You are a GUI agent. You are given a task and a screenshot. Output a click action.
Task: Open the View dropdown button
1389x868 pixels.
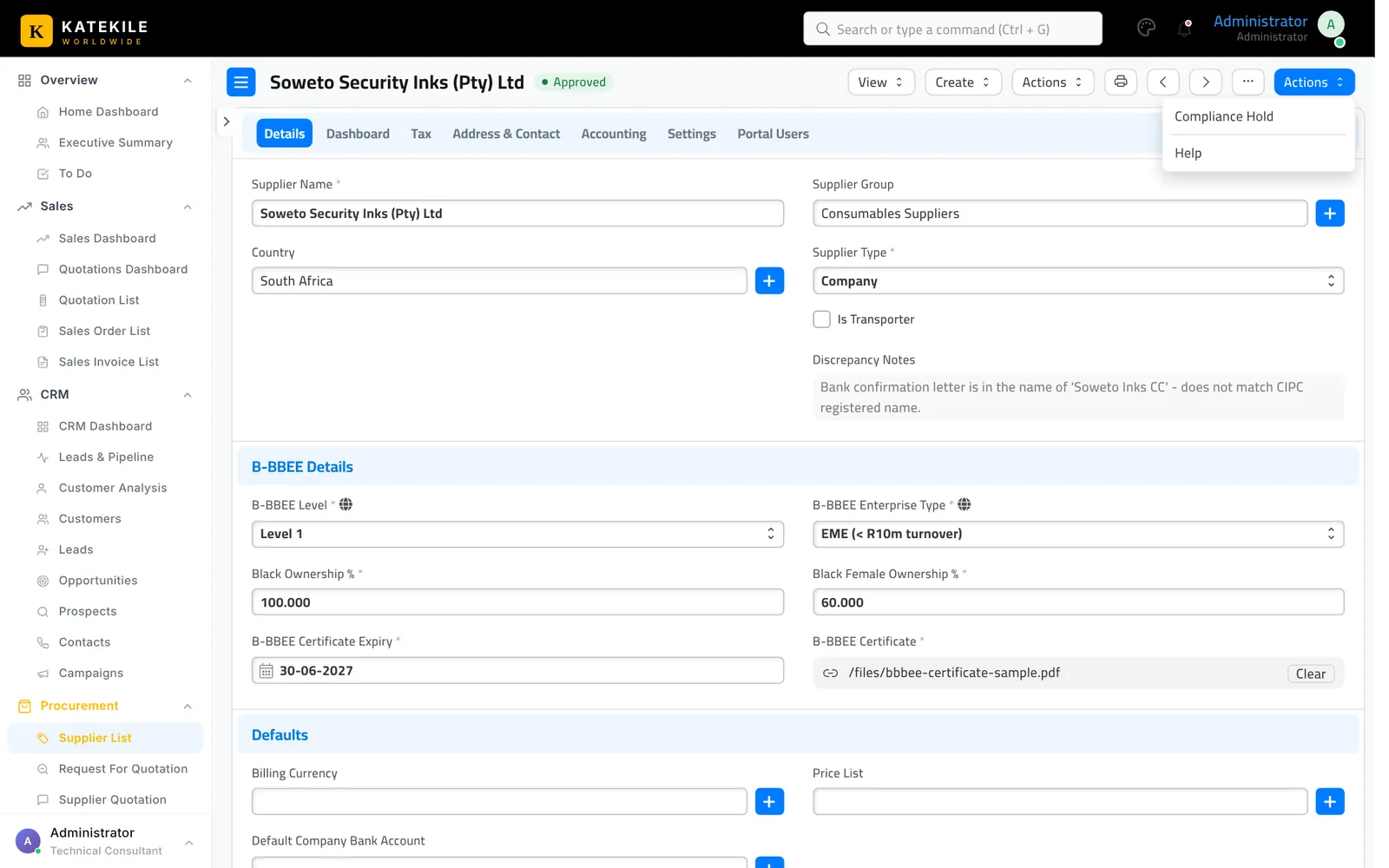click(881, 82)
